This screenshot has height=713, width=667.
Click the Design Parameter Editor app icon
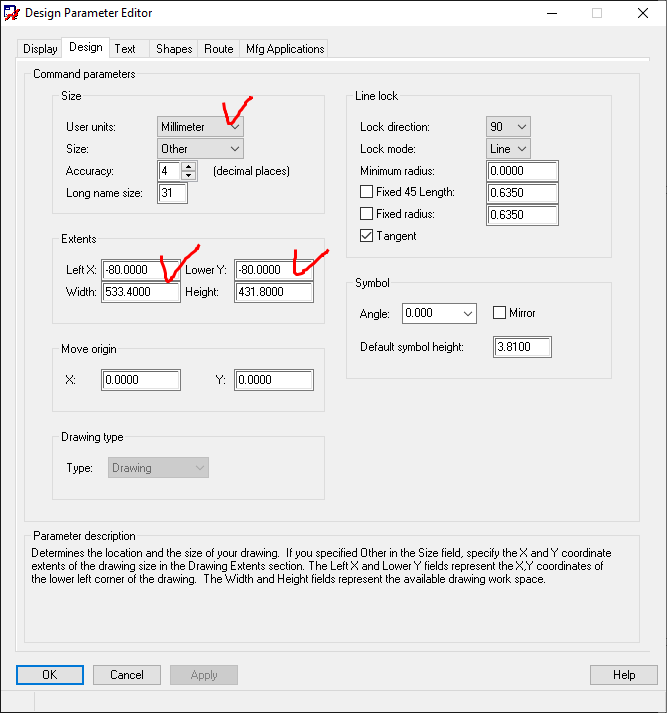(x=11, y=13)
